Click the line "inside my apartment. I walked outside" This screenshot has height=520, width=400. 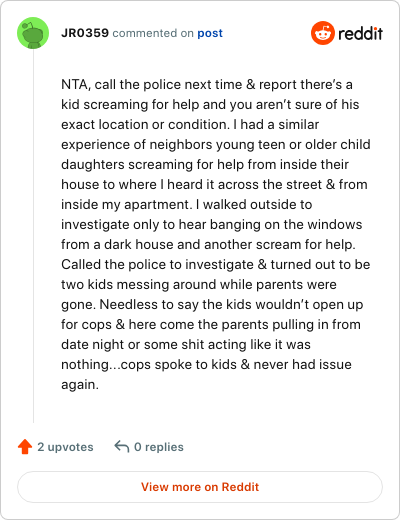coord(187,205)
